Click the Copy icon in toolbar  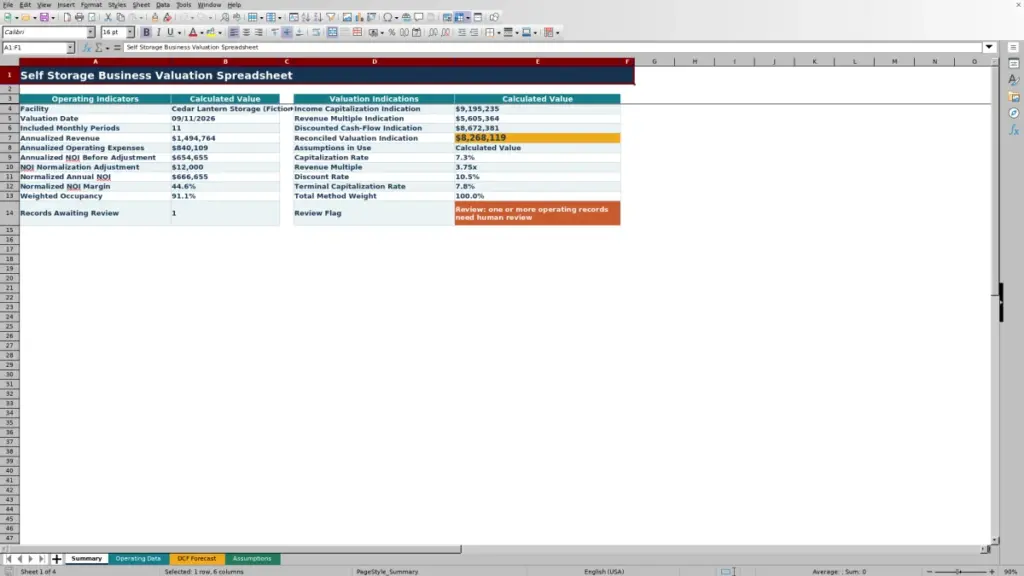tap(120, 18)
